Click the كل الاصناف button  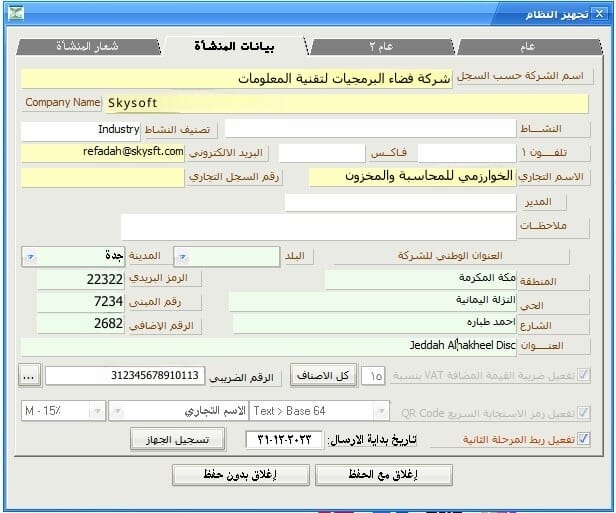[323, 376]
